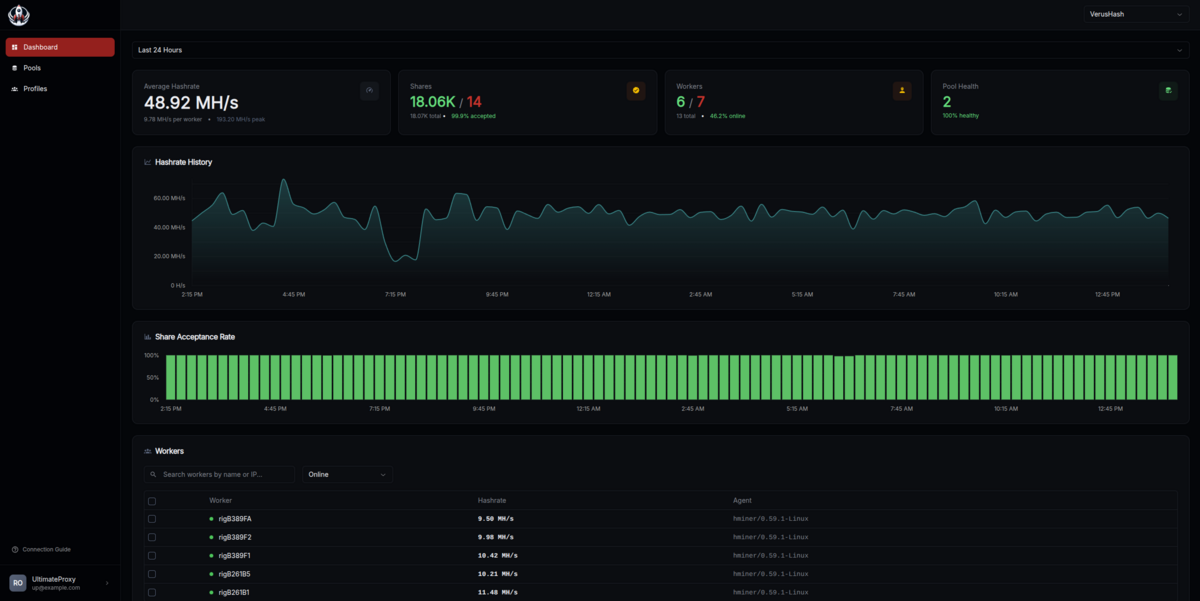
Task: Click the green Pool Health icon
Action: tap(1168, 90)
